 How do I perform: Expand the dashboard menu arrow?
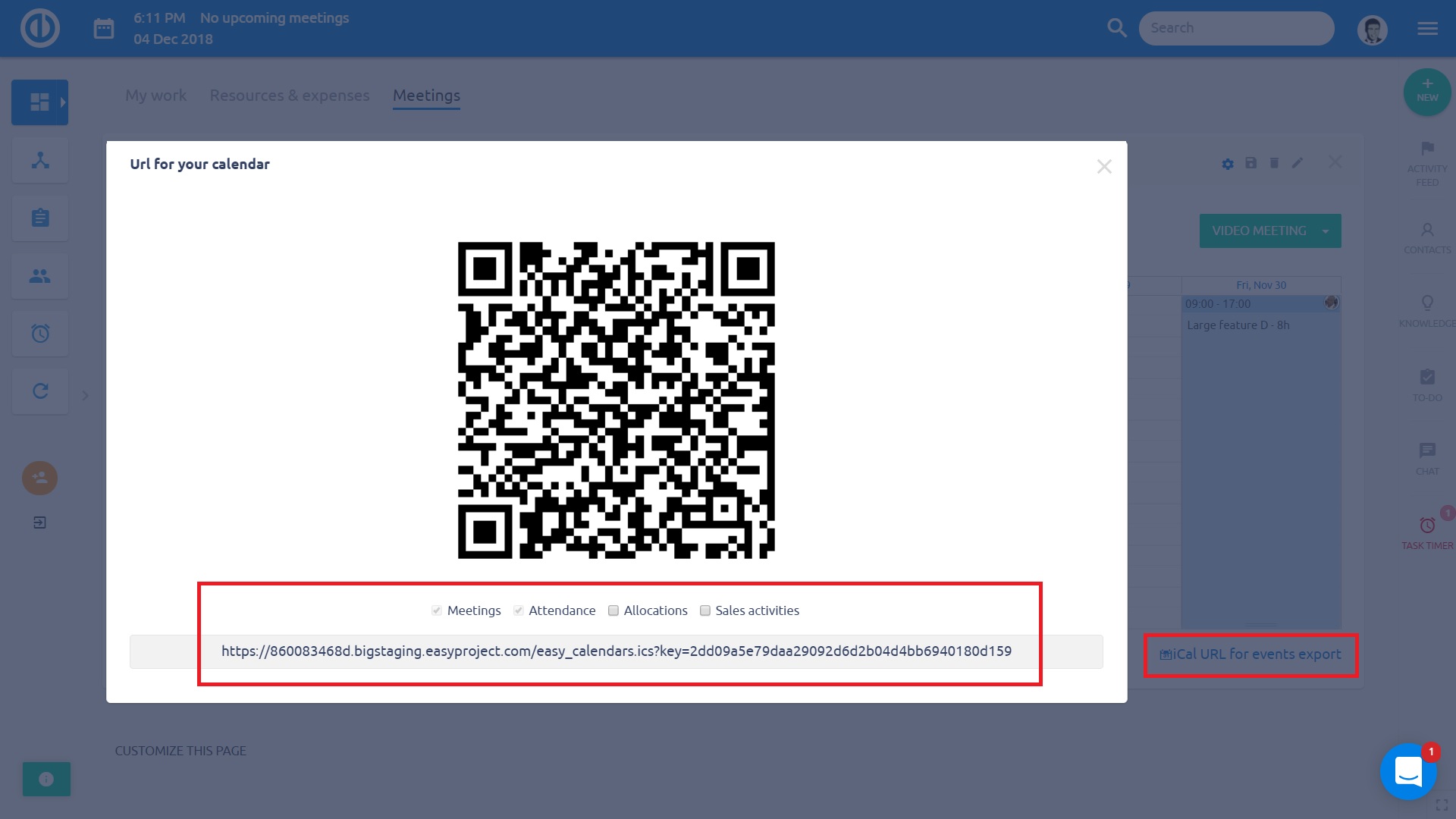[x=63, y=102]
